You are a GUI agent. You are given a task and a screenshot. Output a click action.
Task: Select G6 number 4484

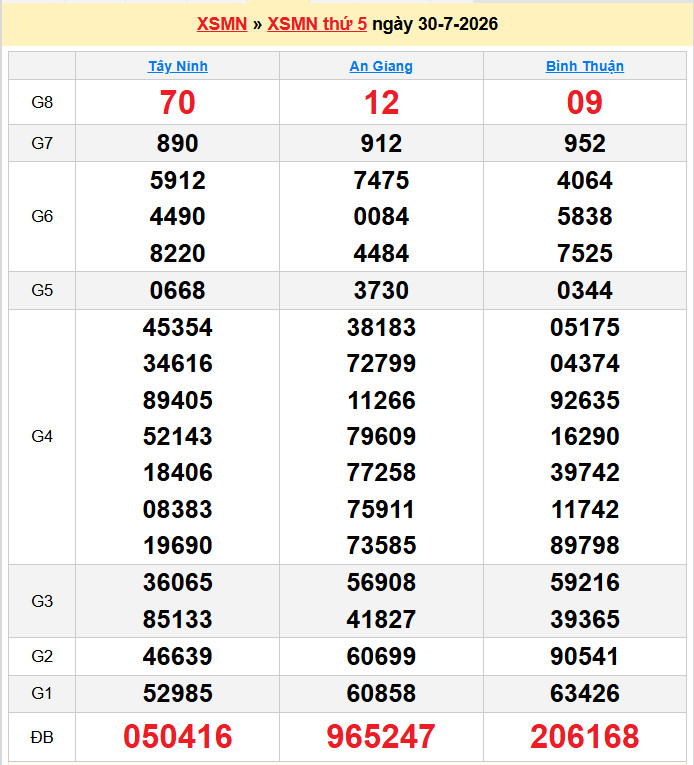(x=381, y=253)
